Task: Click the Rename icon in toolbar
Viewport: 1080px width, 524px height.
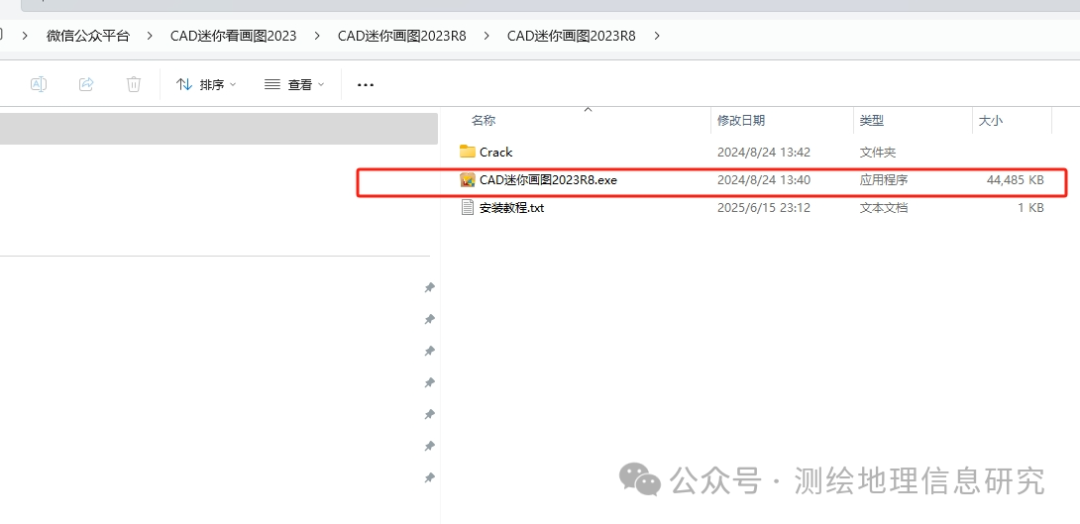Action: point(39,85)
